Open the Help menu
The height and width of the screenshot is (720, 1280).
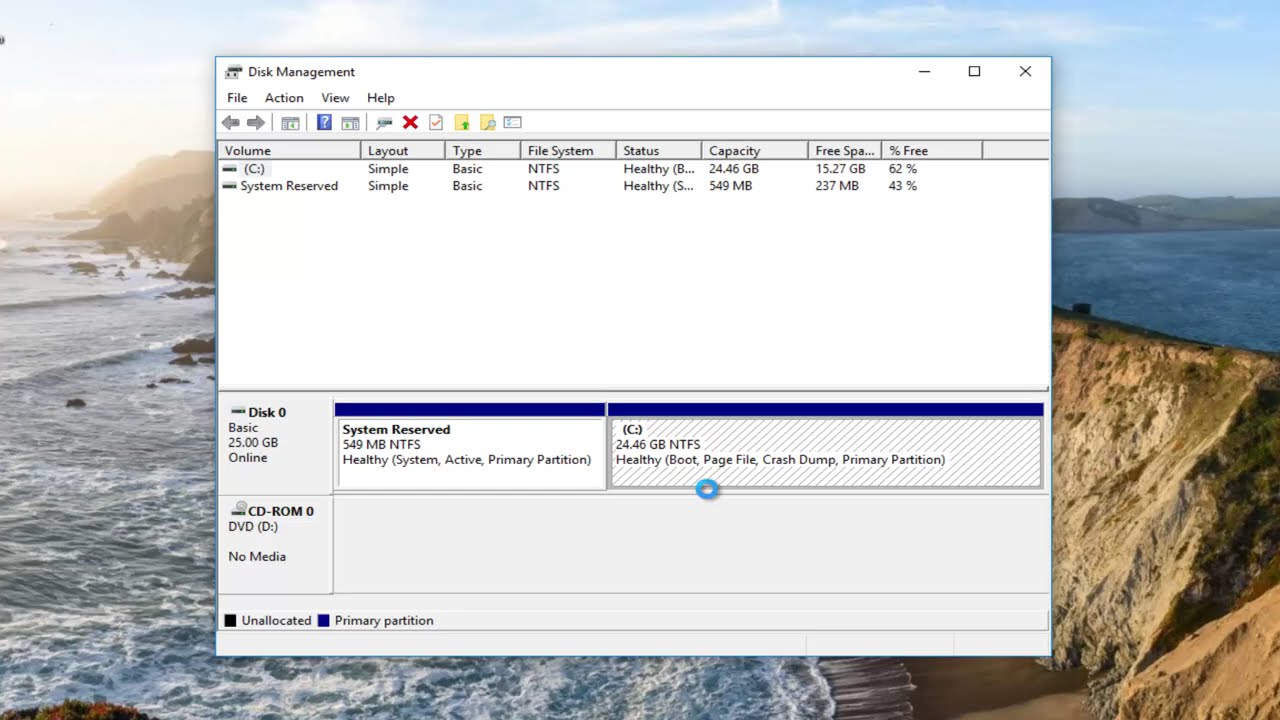point(381,98)
